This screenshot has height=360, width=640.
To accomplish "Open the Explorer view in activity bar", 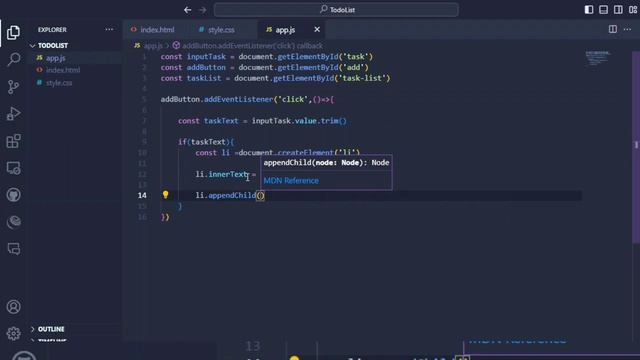I will tap(13, 33).
